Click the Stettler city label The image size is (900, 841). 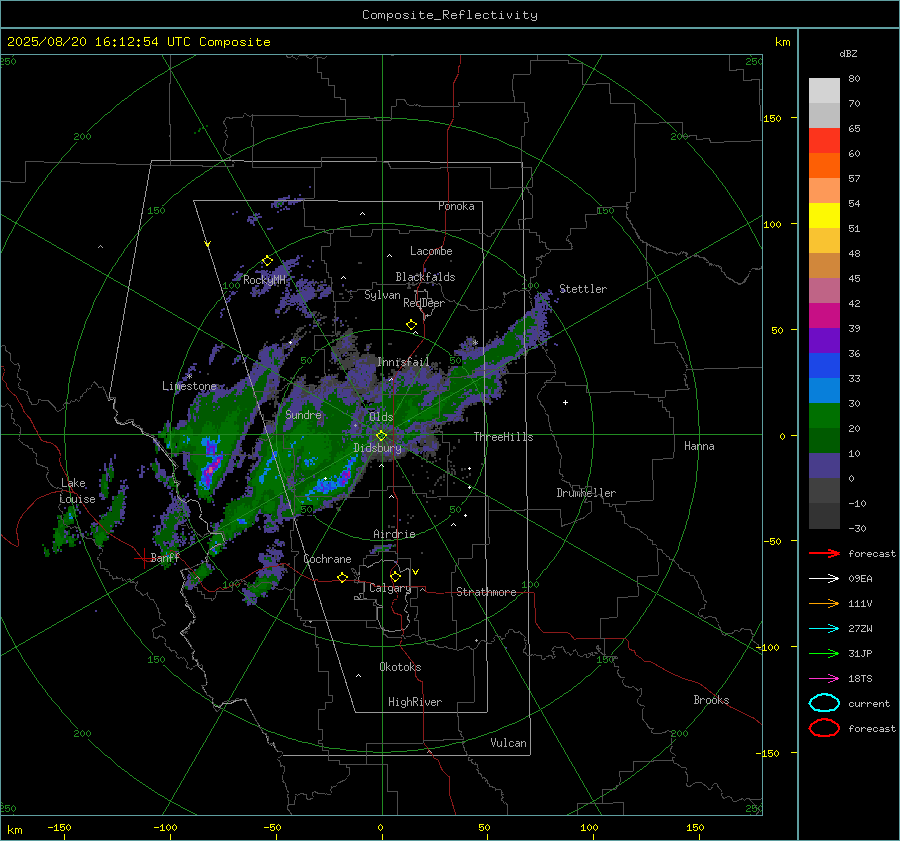583,289
